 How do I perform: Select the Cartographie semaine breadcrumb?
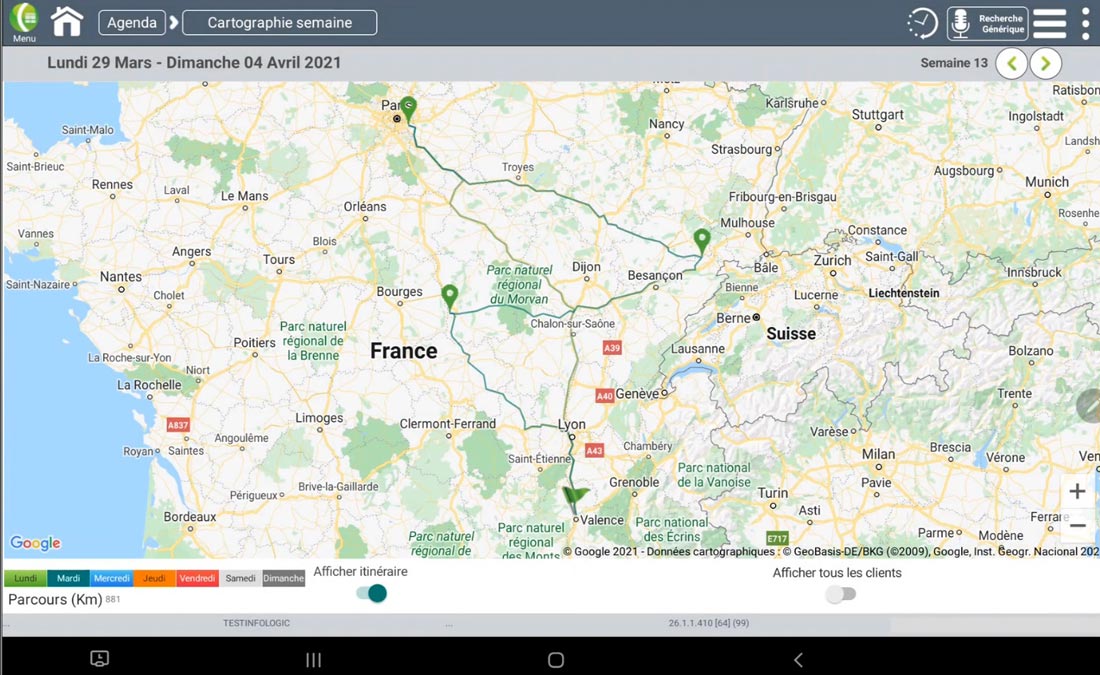279,22
